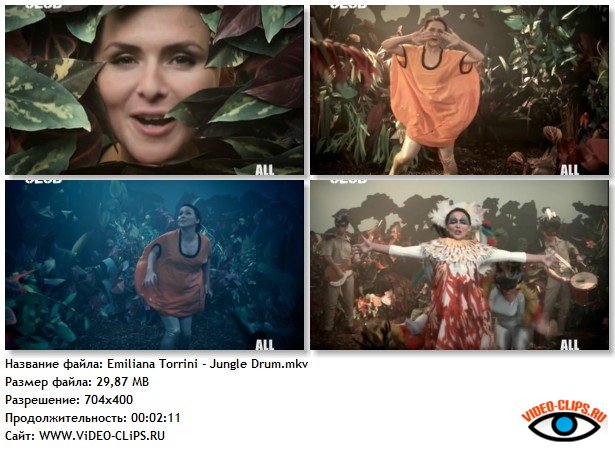Click the ALL watermark in the orange dress frame
Screen dimensions: 615x450
pyautogui.click(x=570, y=170)
